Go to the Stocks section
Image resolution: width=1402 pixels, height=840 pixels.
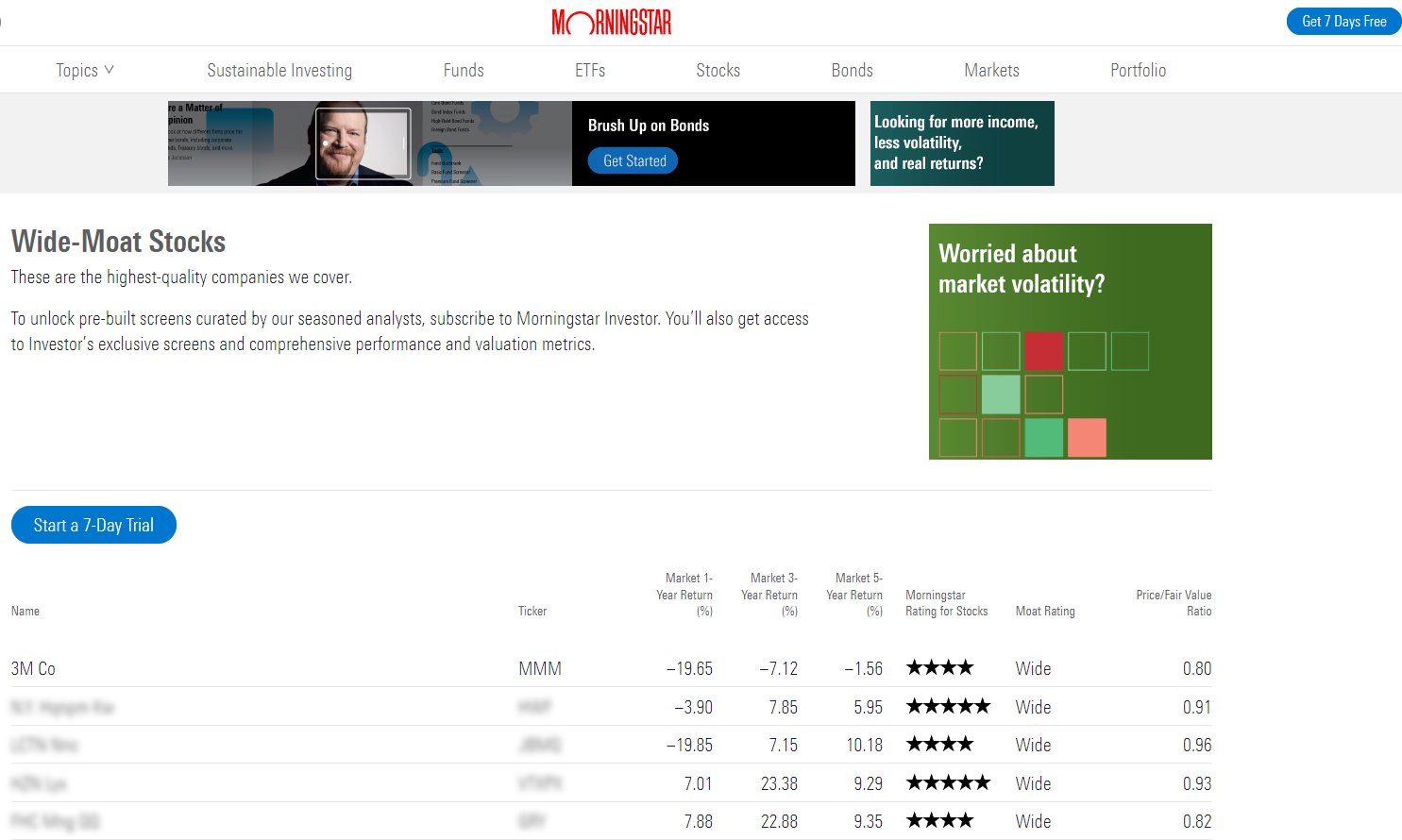pyautogui.click(x=718, y=70)
